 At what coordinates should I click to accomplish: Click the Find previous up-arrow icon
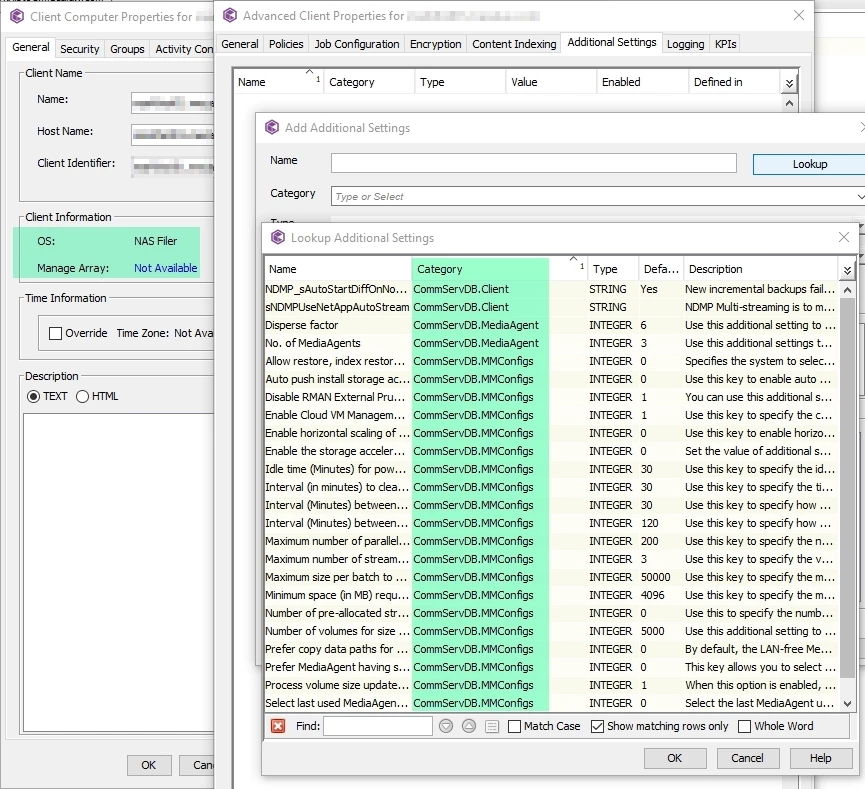pyautogui.click(x=468, y=726)
